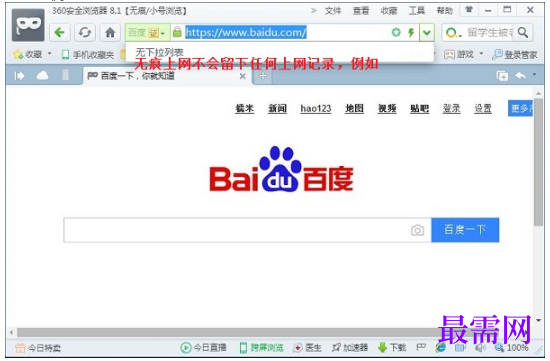
Task: Close the 百度一下 tab
Action: point(242,76)
